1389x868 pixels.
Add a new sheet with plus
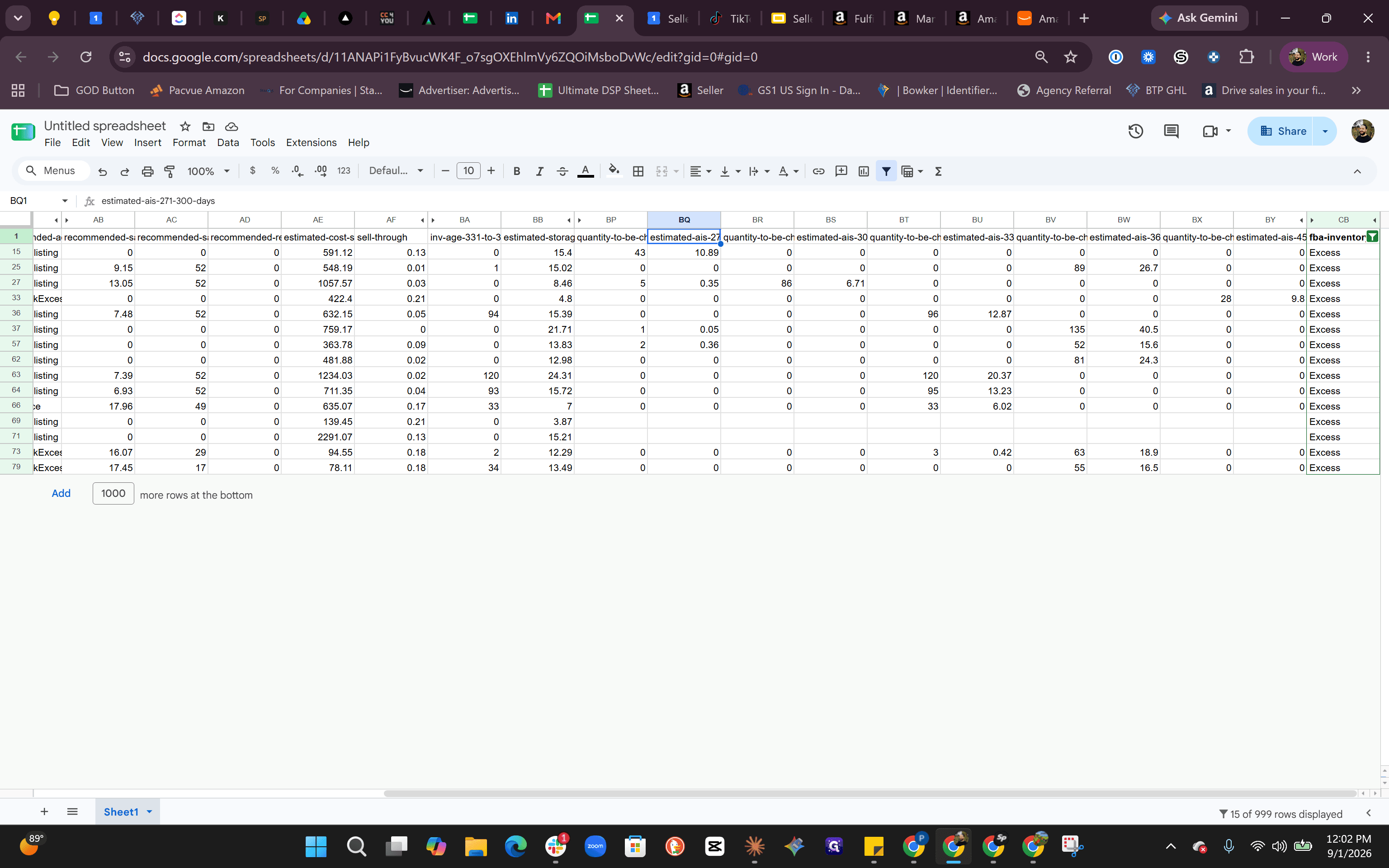pyautogui.click(x=44, y=812)
